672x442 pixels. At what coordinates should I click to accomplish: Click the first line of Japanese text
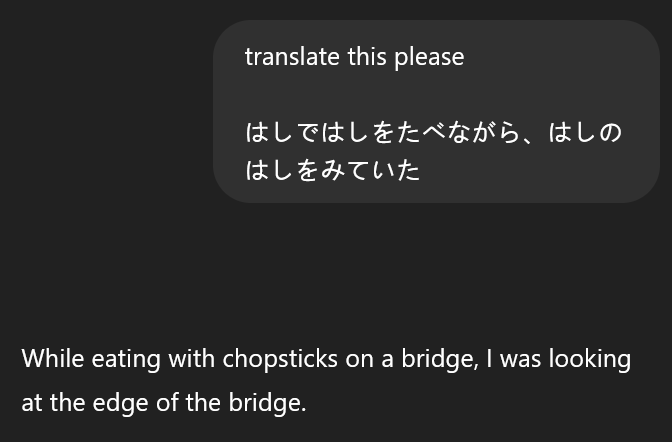[x=432, y=133]
